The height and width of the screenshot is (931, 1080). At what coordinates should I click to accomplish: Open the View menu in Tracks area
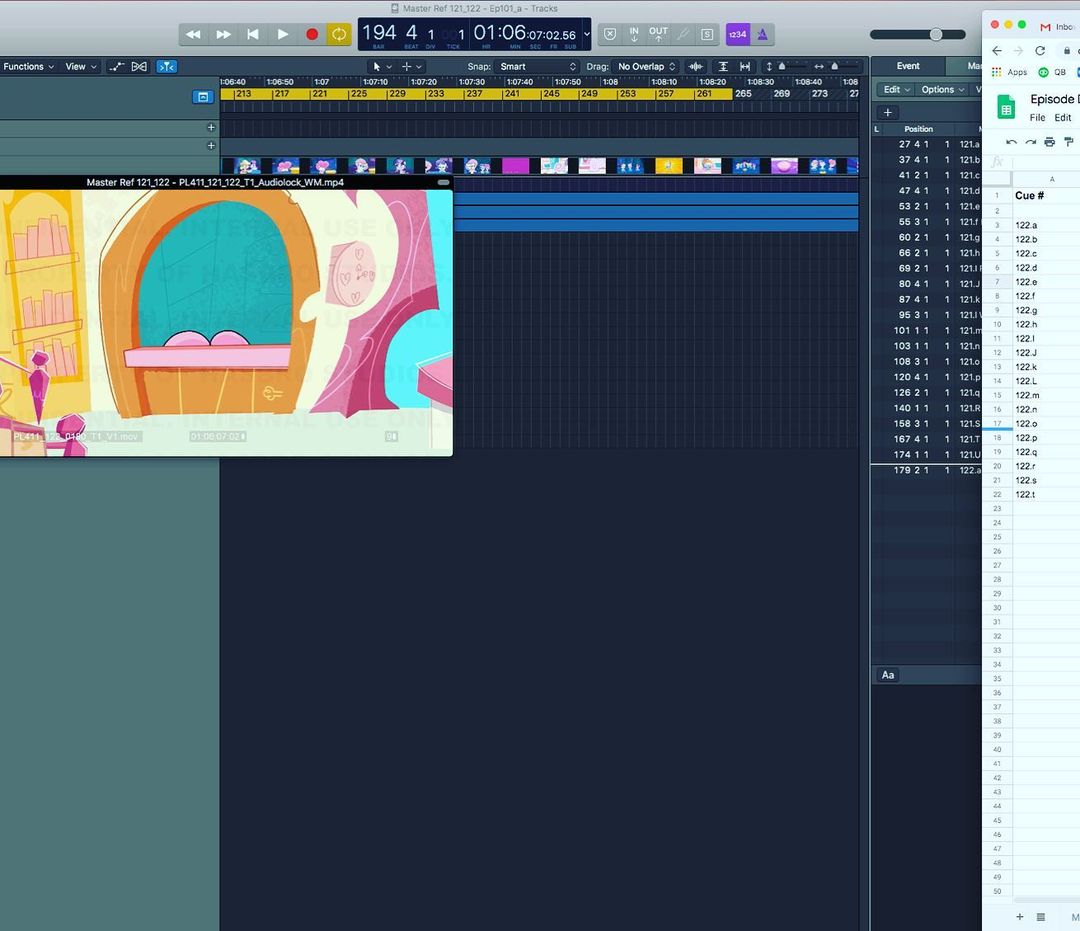(x=81, y=67)
